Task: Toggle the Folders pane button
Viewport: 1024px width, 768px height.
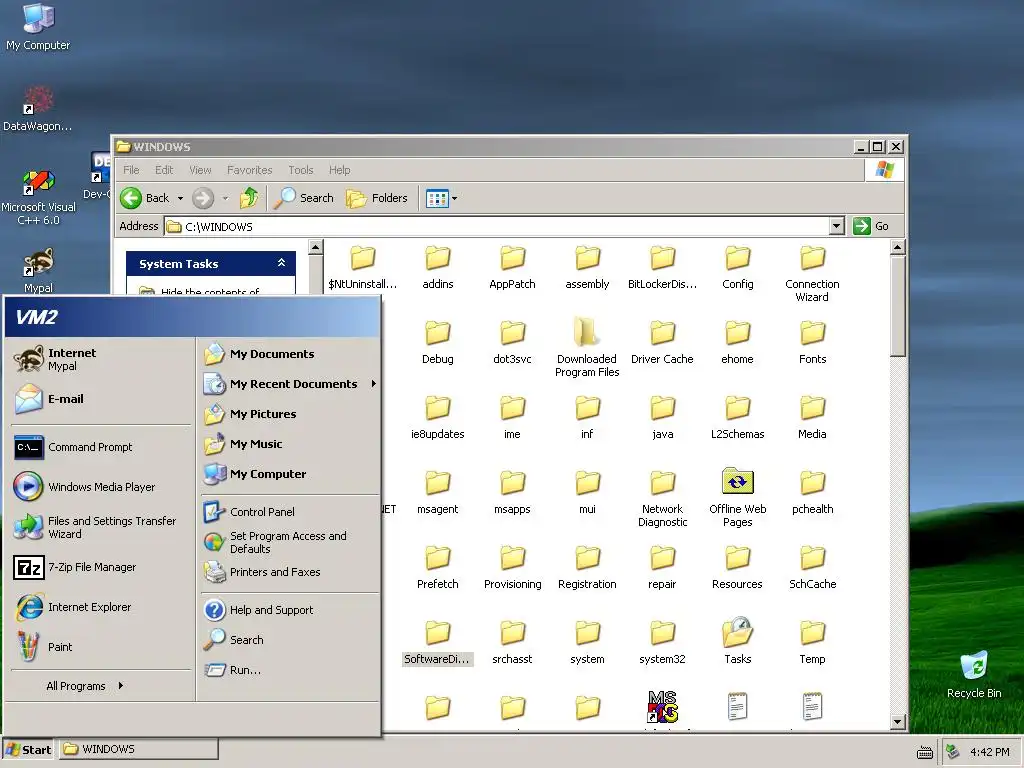Action: coord(377,198)
